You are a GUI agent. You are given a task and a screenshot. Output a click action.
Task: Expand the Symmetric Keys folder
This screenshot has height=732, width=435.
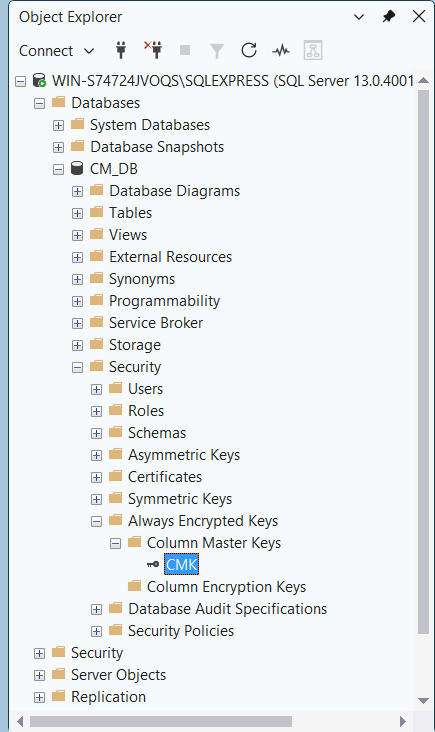click(96, 500)
